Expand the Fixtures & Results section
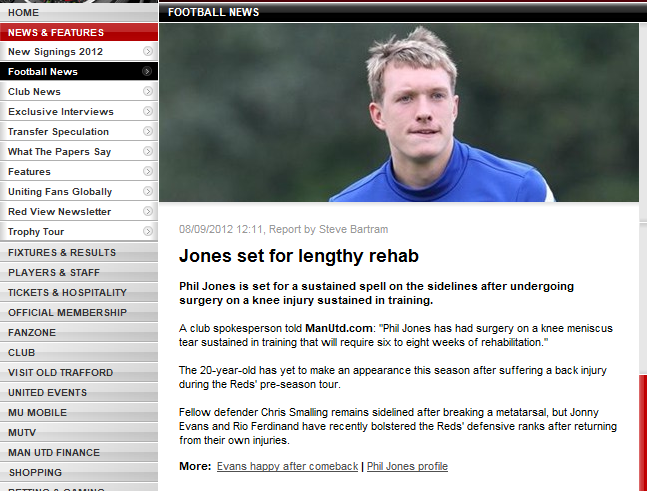647x491 pixels. 79,253
